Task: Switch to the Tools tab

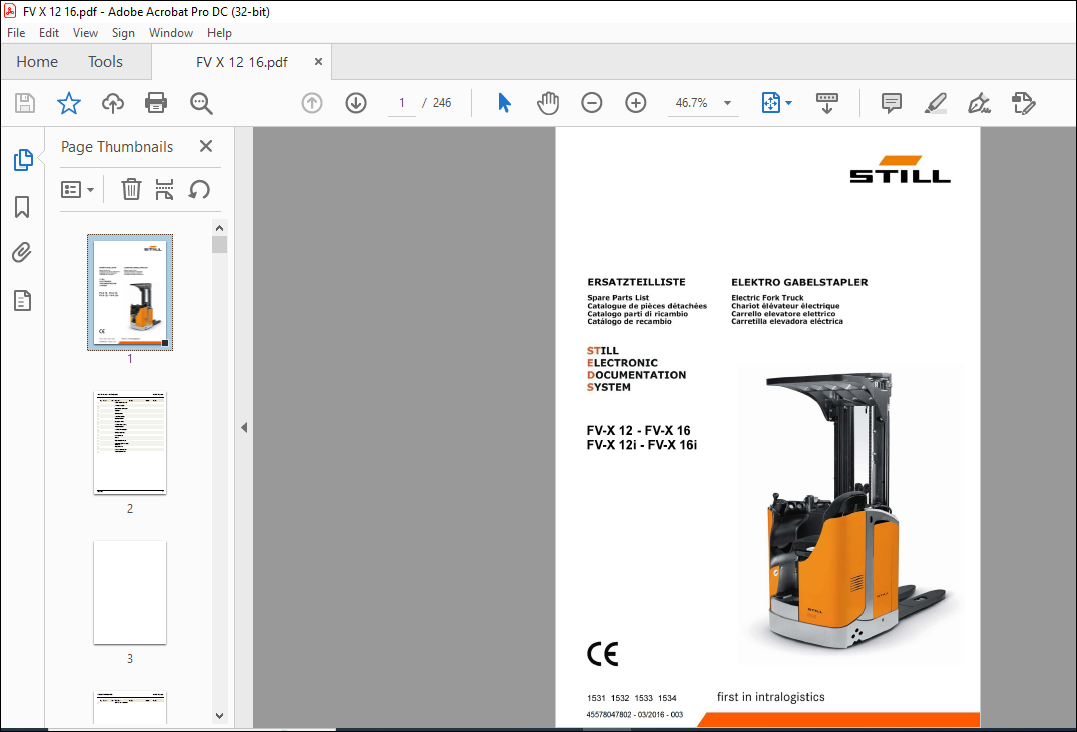Action: click(x=105, y=62)
